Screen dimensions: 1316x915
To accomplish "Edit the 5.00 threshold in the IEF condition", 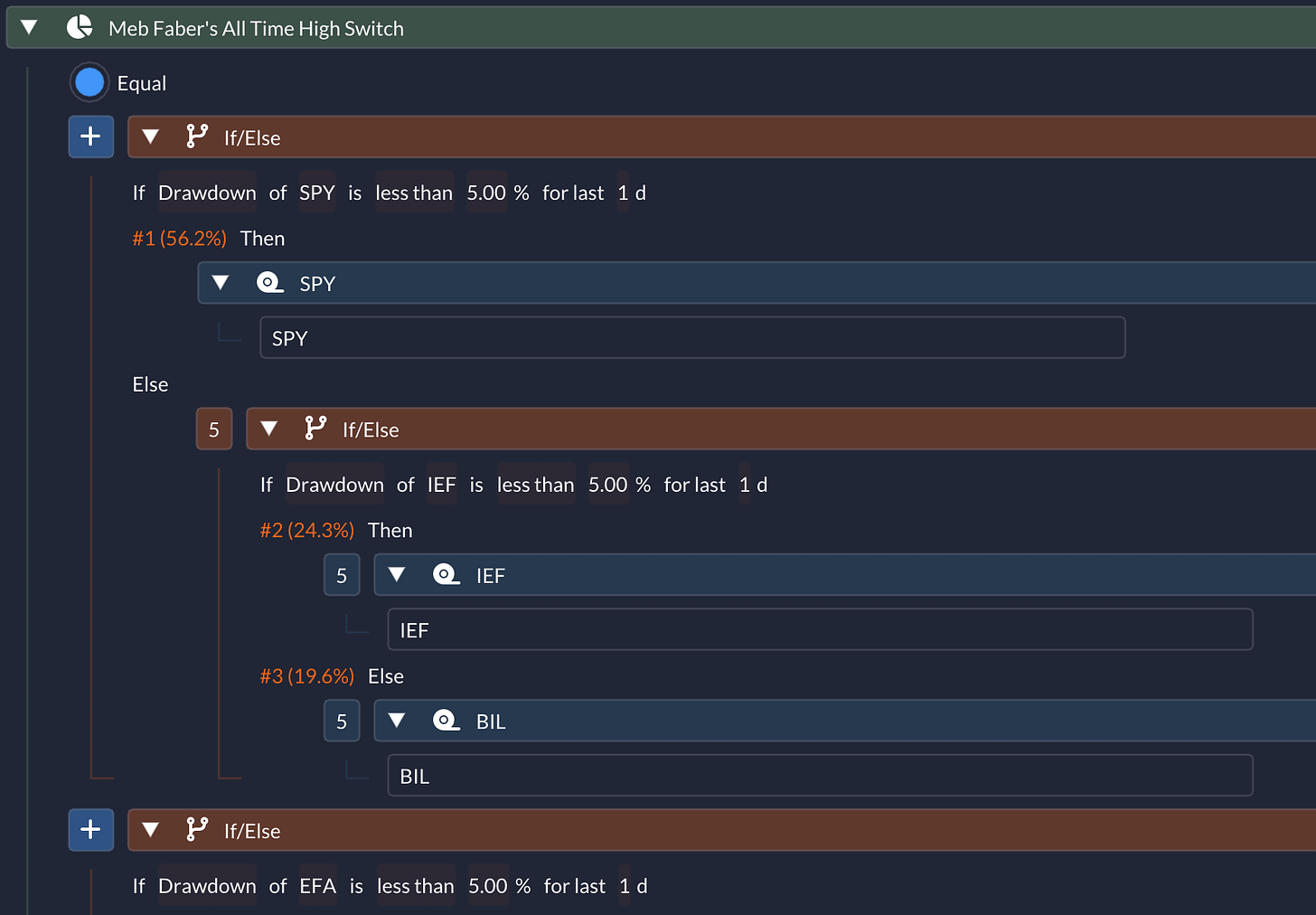I will point(607,485).
